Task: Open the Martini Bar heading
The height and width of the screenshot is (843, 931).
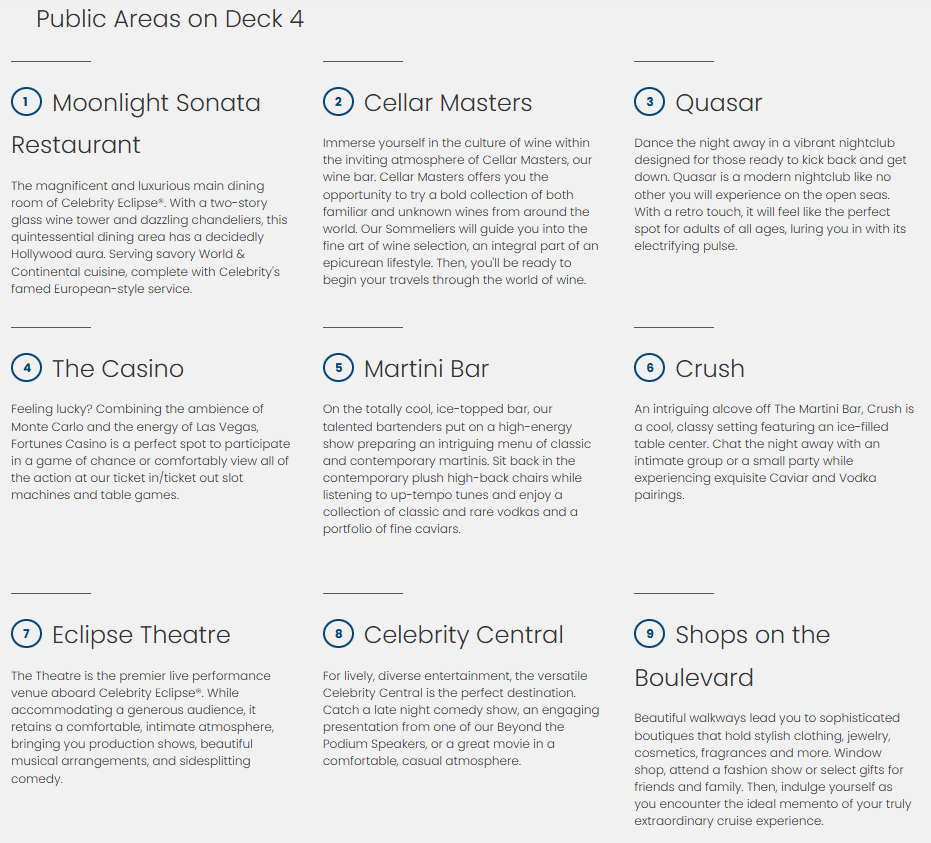Action: [x=426, y=369]
